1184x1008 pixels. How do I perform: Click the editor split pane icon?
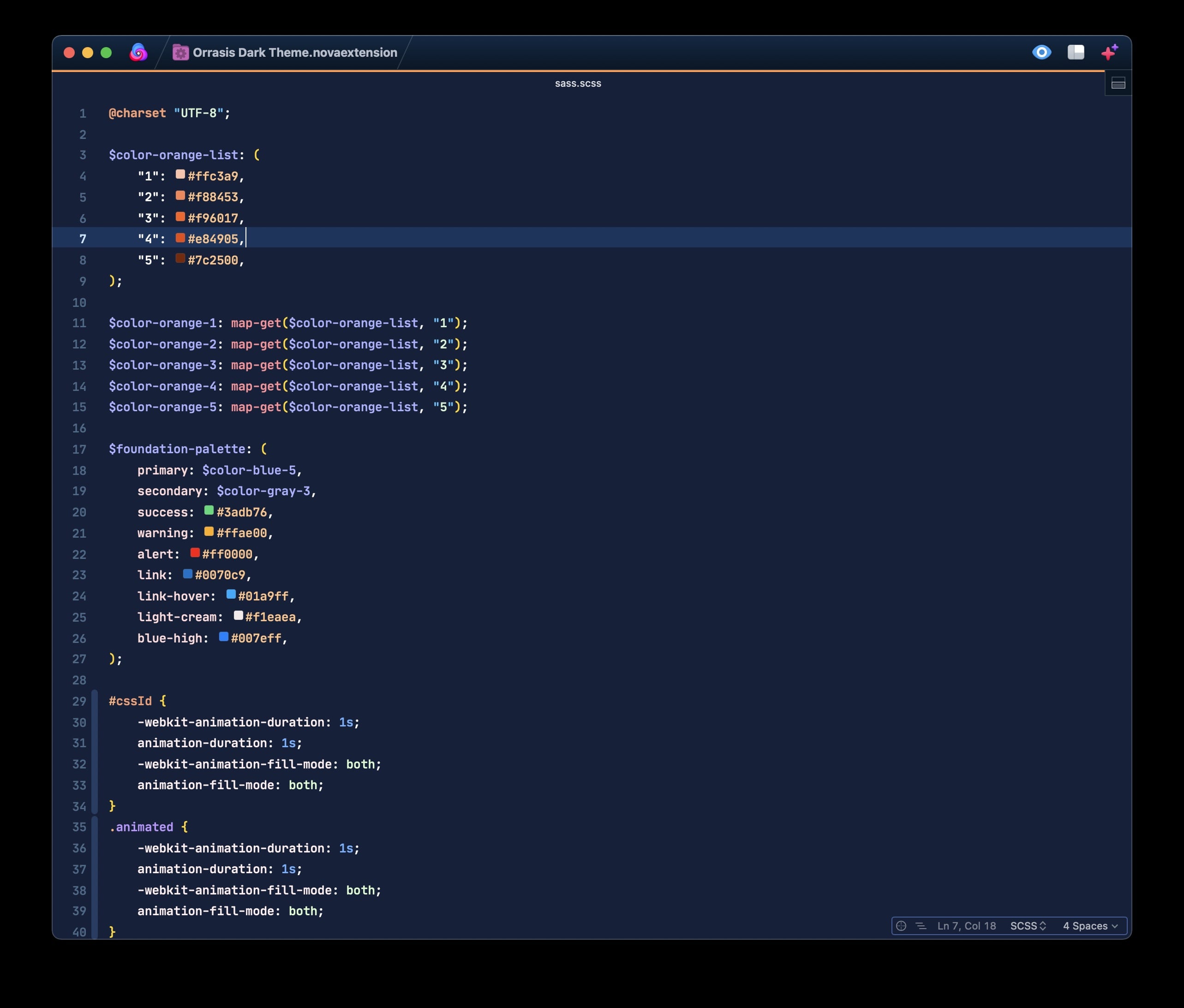coord(1118,84)
